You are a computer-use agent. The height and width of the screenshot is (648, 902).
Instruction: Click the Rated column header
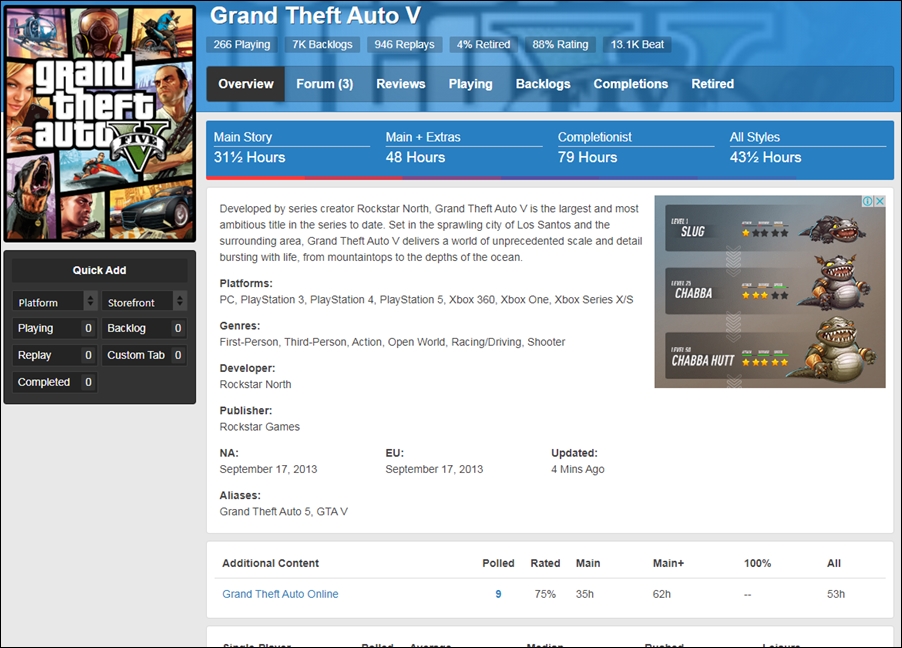coord(545,563)
